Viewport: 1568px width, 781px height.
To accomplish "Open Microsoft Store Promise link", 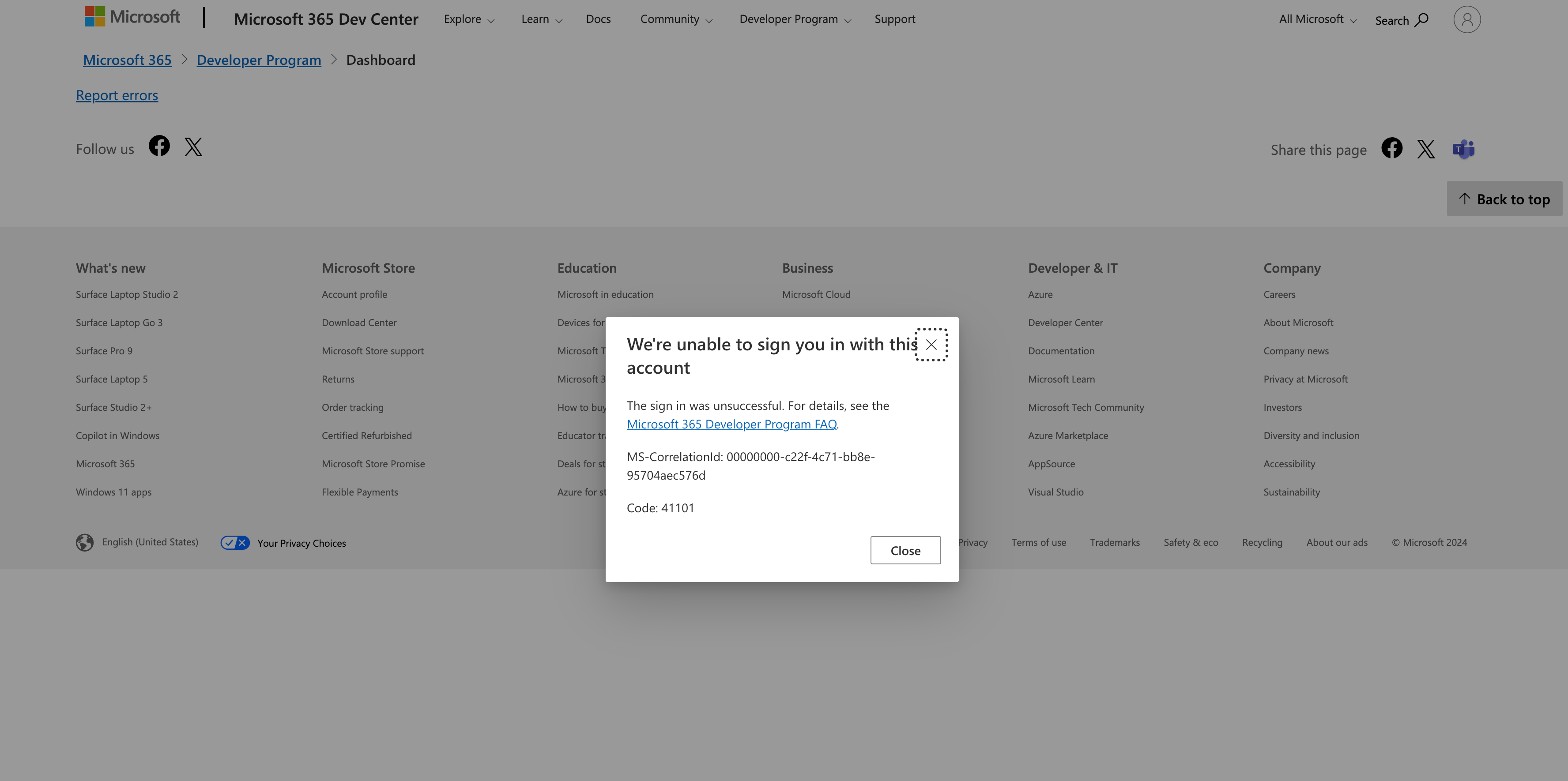I will click(x=373, y=464).
